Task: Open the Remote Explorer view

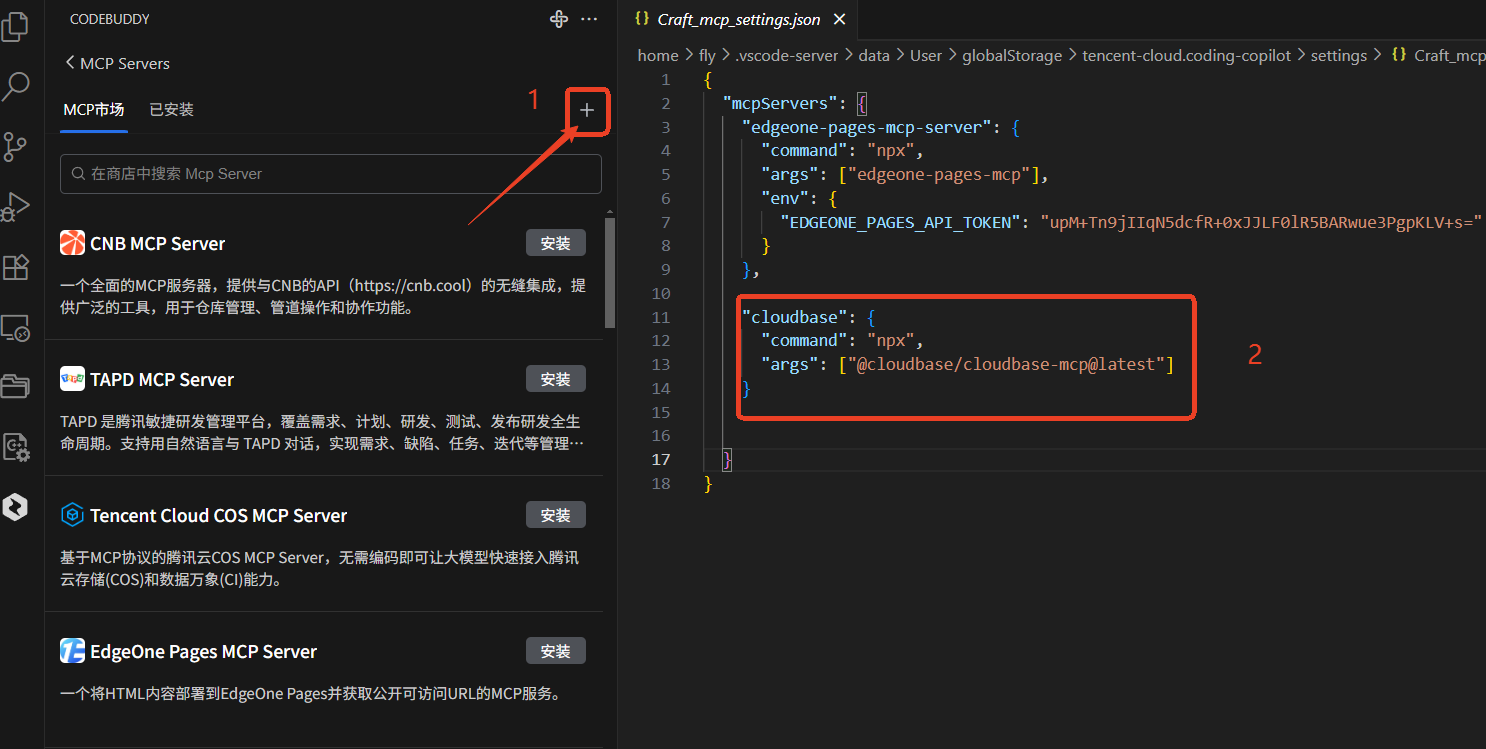Action: pyautogui.click(x=16, y=327)
